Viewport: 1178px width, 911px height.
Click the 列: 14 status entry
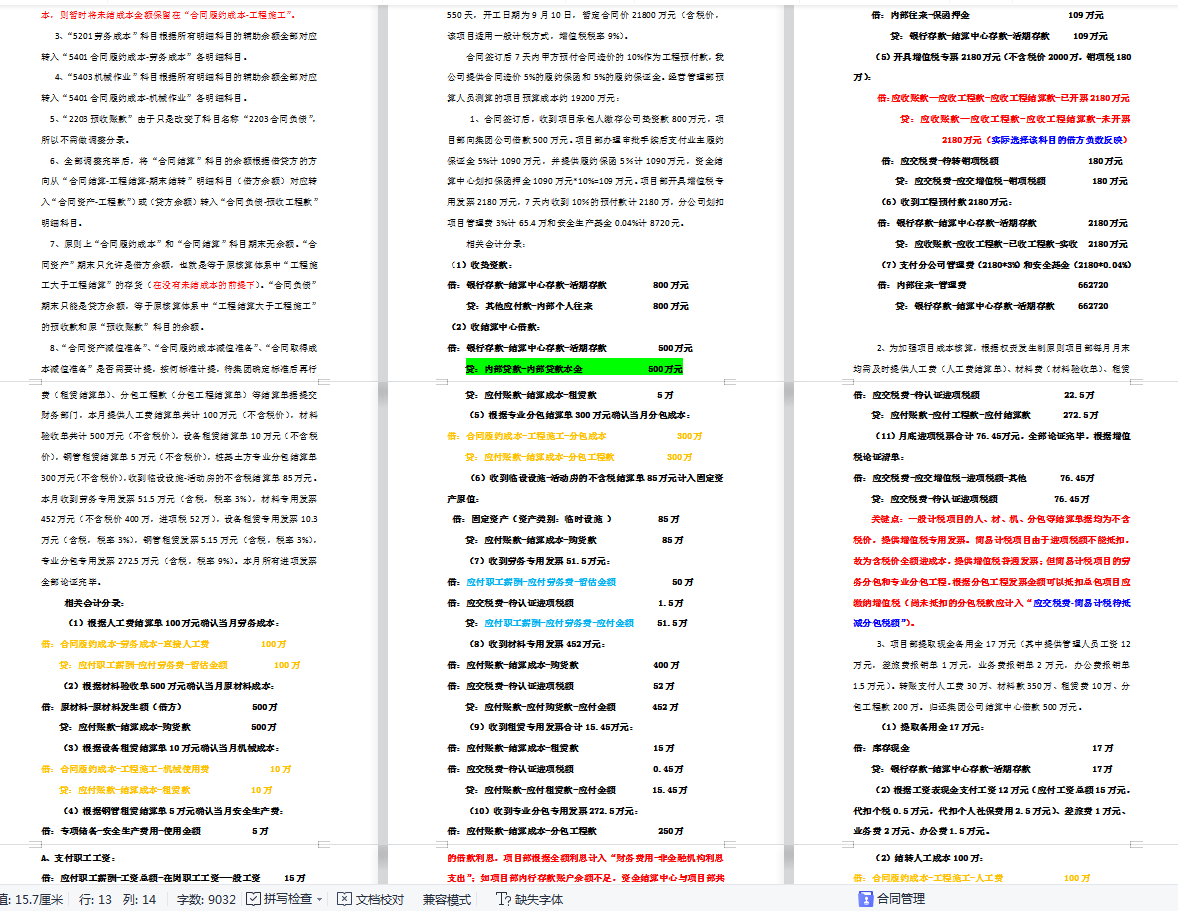click(x=139, y=899)
